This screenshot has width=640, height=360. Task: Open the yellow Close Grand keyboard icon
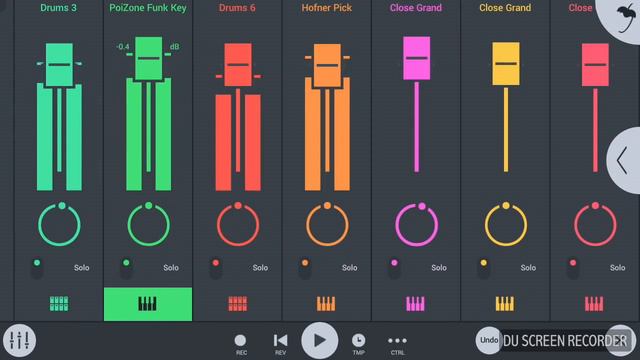505,304
